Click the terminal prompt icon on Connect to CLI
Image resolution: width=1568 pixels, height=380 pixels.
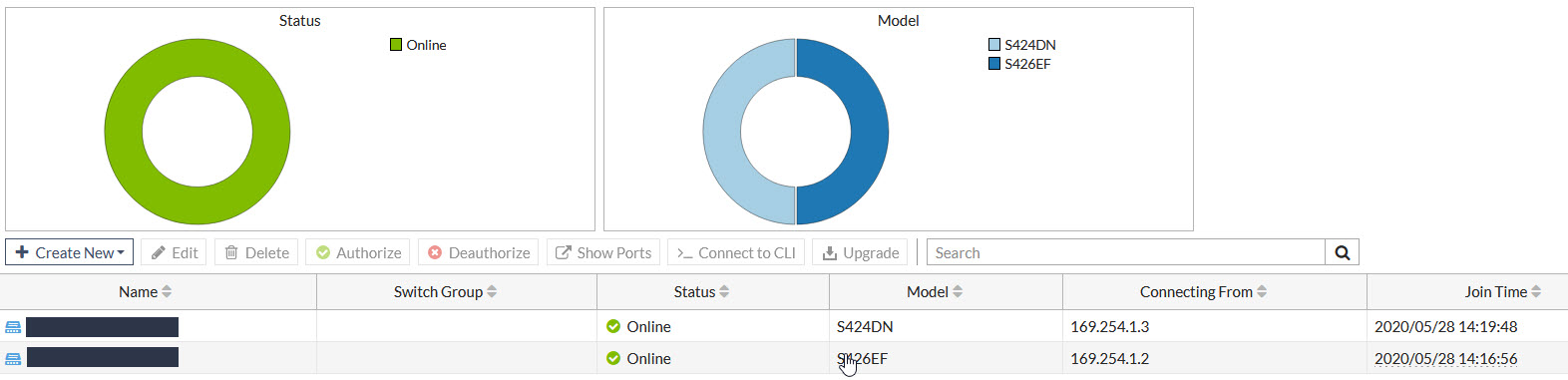[x=684, y=253]
